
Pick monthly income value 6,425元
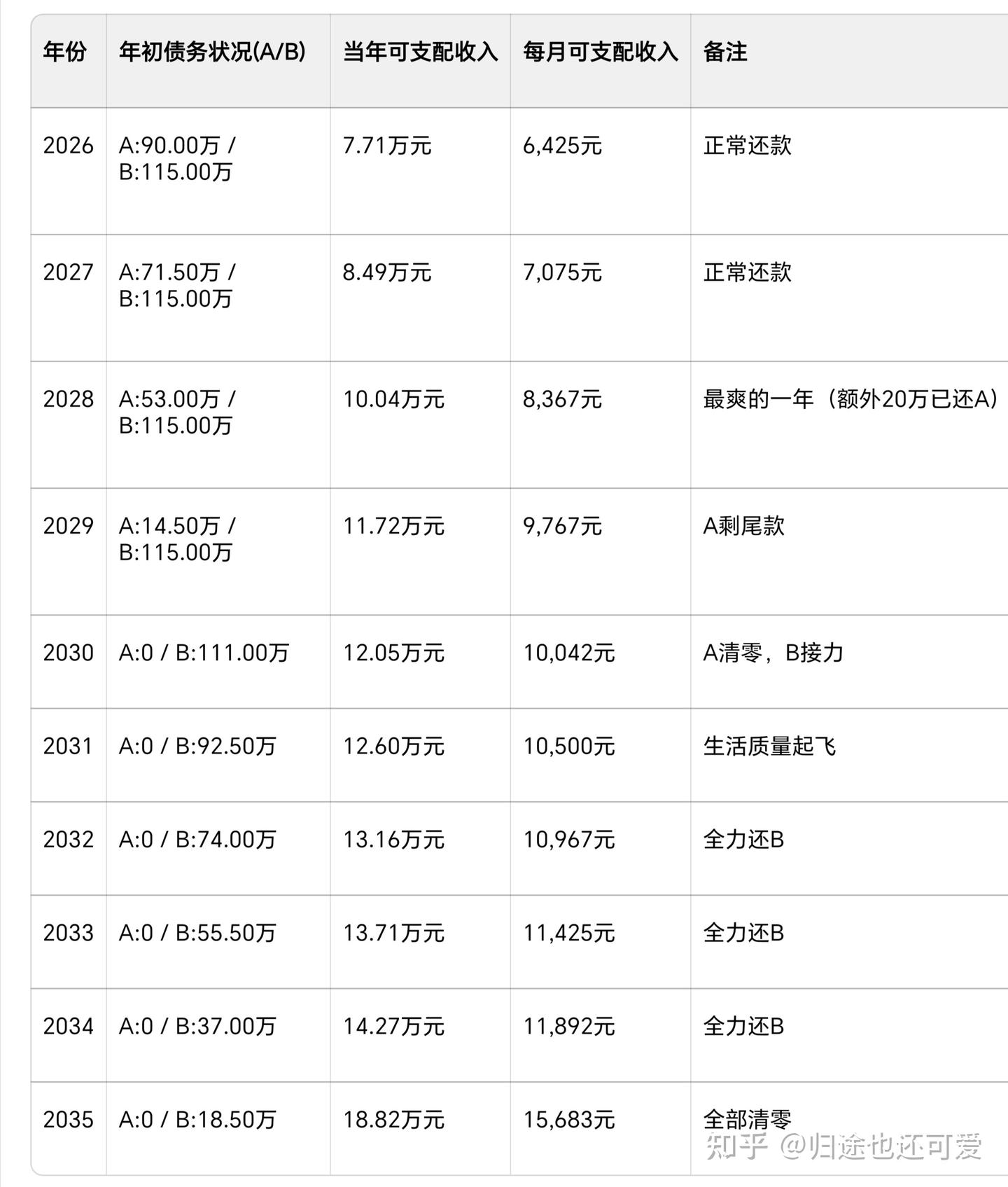tap(563, 146)
